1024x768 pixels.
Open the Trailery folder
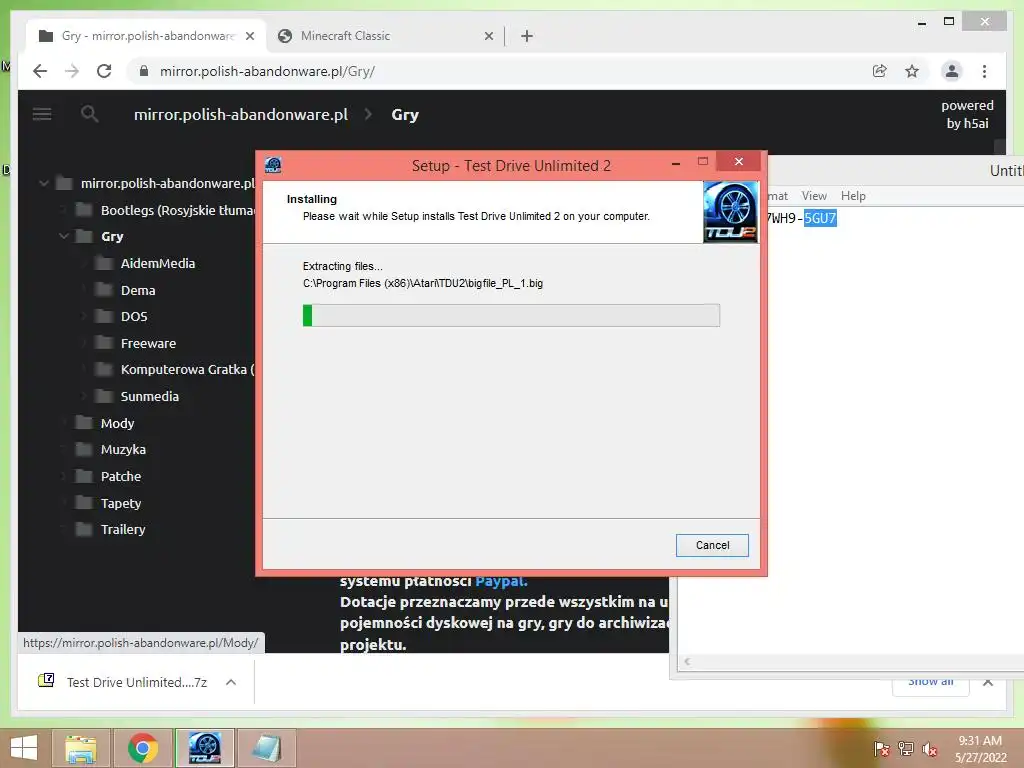pos(123,529)
